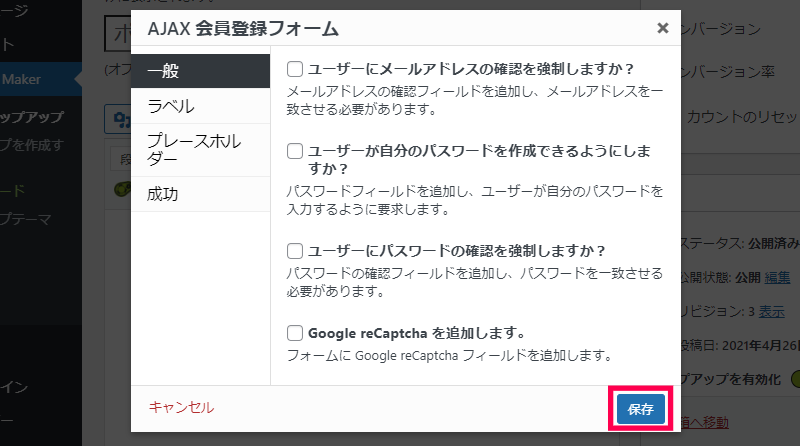Viewport: 800px width, 446px height.
Task: Click the 表示 link next to リビジョン
Action: (x=771, y=311)
